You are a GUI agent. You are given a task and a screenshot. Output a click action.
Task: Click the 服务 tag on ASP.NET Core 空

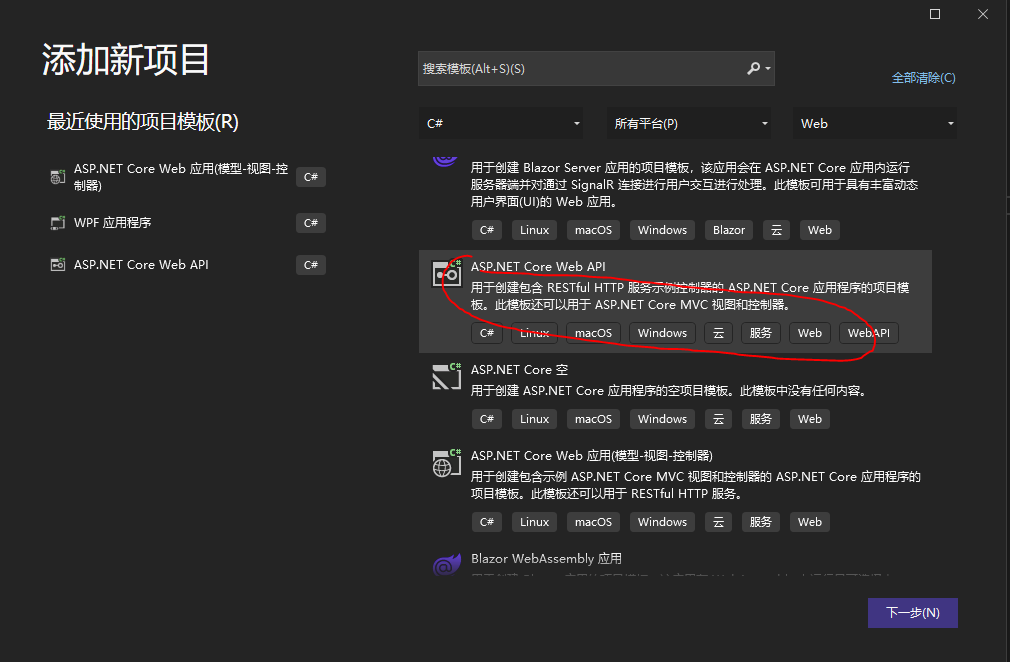pyautogui.click(x=760, y=419)
